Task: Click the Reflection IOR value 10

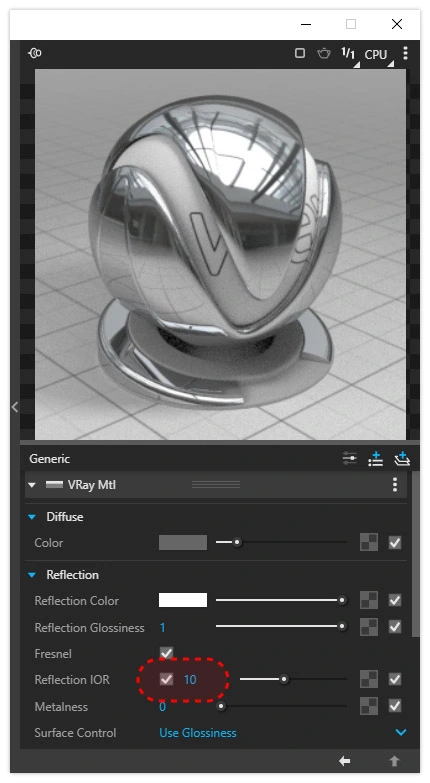Action: click(x=190, y=680)
